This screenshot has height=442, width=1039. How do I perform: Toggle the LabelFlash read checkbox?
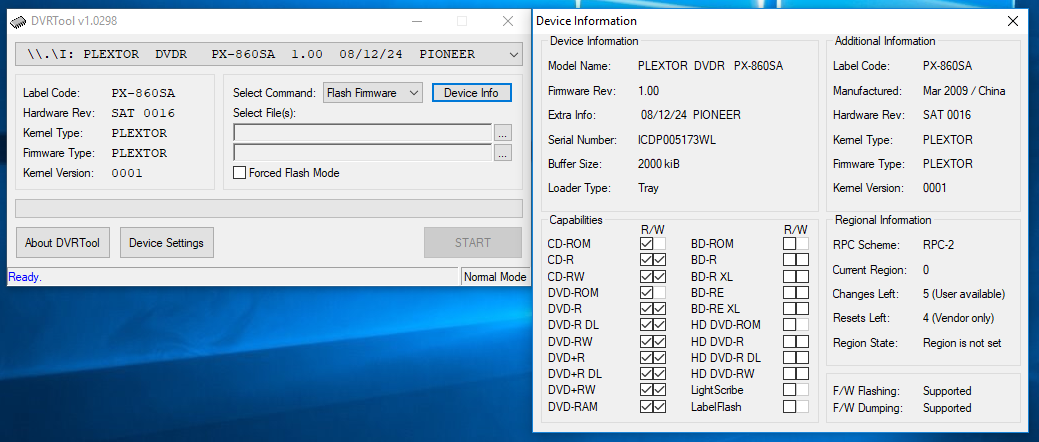pyautogui.click(x=789, y=407)
